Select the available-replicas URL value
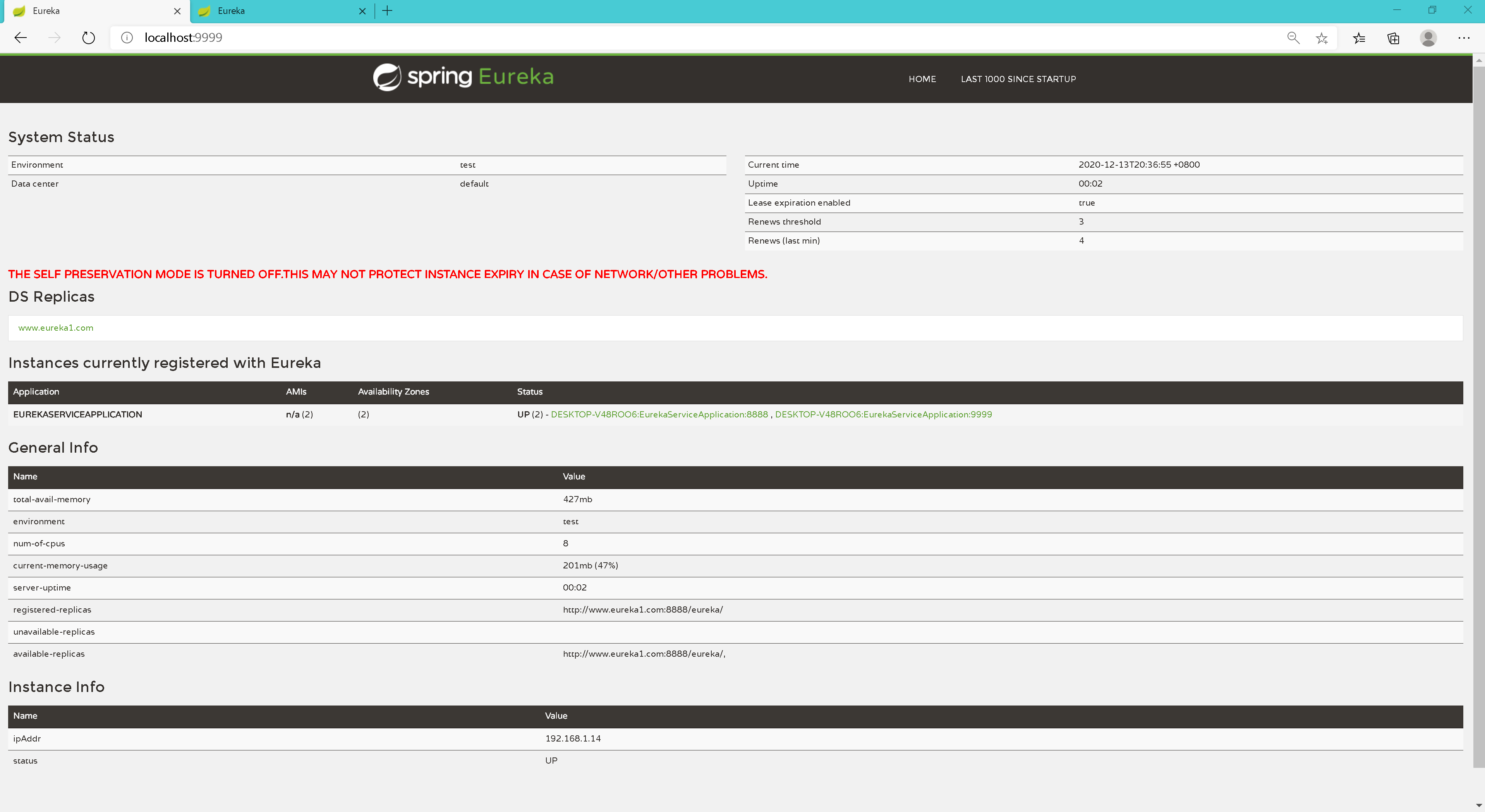The width and height of the screenshot is (1485, 812). 643,654
